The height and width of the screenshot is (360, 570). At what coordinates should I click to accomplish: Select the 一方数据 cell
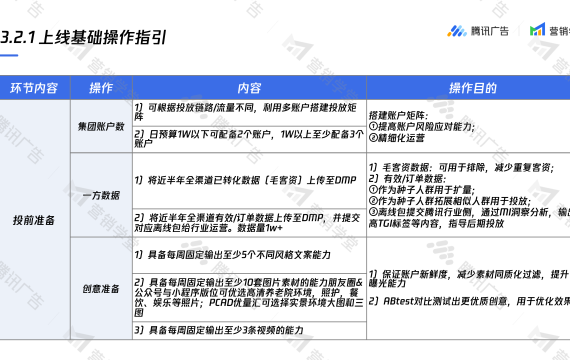coord(101,195)
